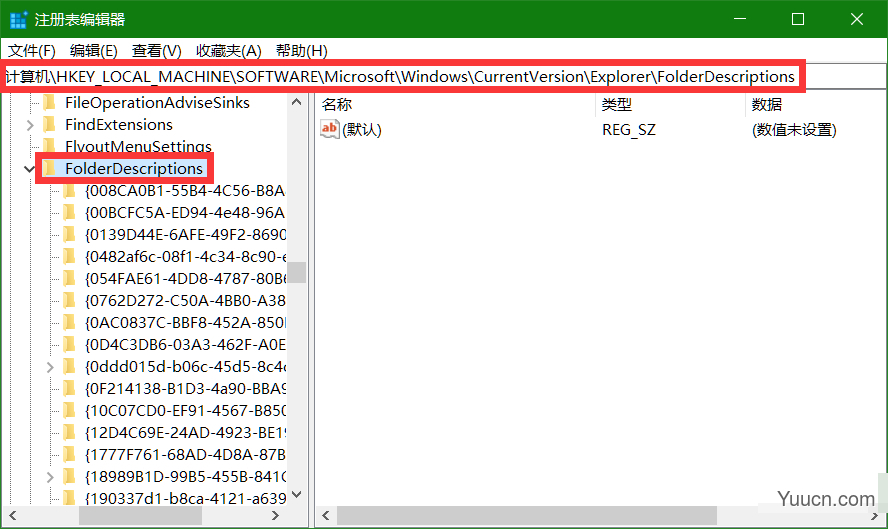Open the 文件(F) menu
This screenshot has width=888, height=529.
click(32, 51)
